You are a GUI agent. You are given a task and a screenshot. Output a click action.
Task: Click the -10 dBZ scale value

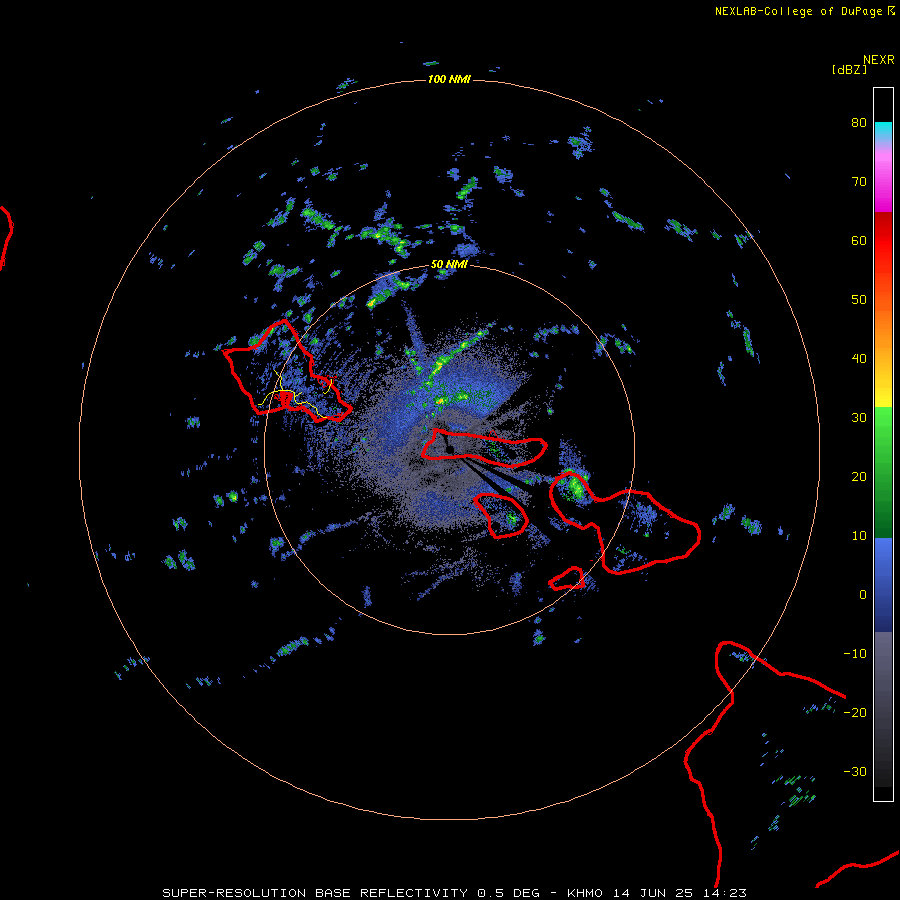click(855, 654)
